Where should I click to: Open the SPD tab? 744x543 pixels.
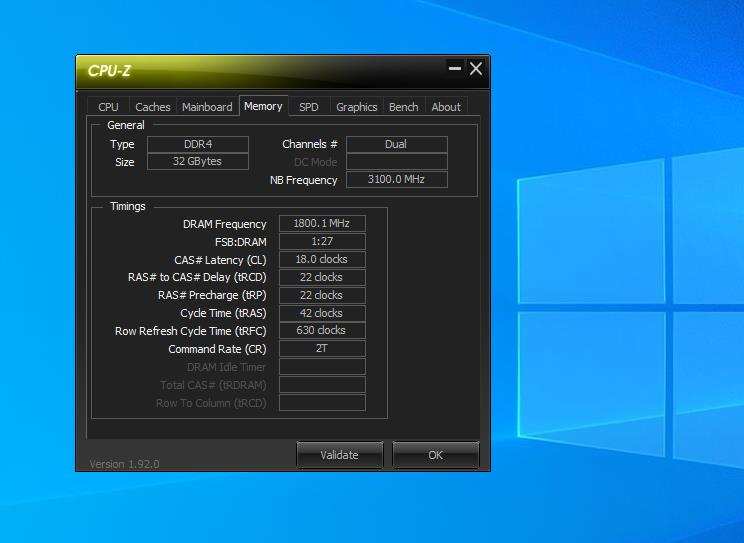(309, 107)
